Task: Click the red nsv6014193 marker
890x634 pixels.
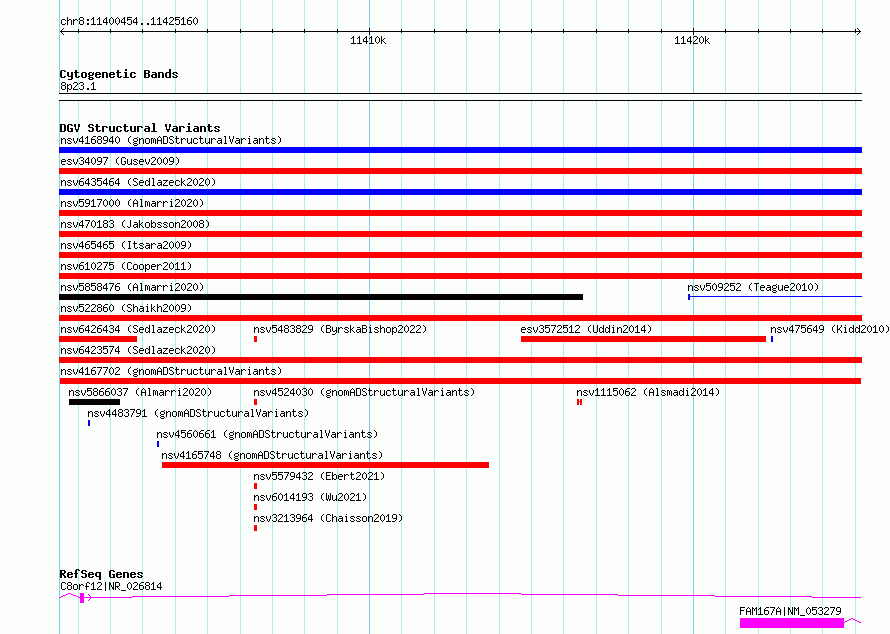Action: click(255, 507)
